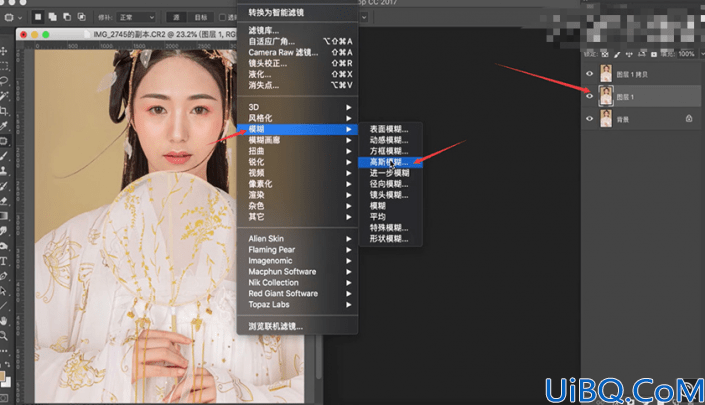
Task: Select the Sponge tool
Action: (4, 246)
